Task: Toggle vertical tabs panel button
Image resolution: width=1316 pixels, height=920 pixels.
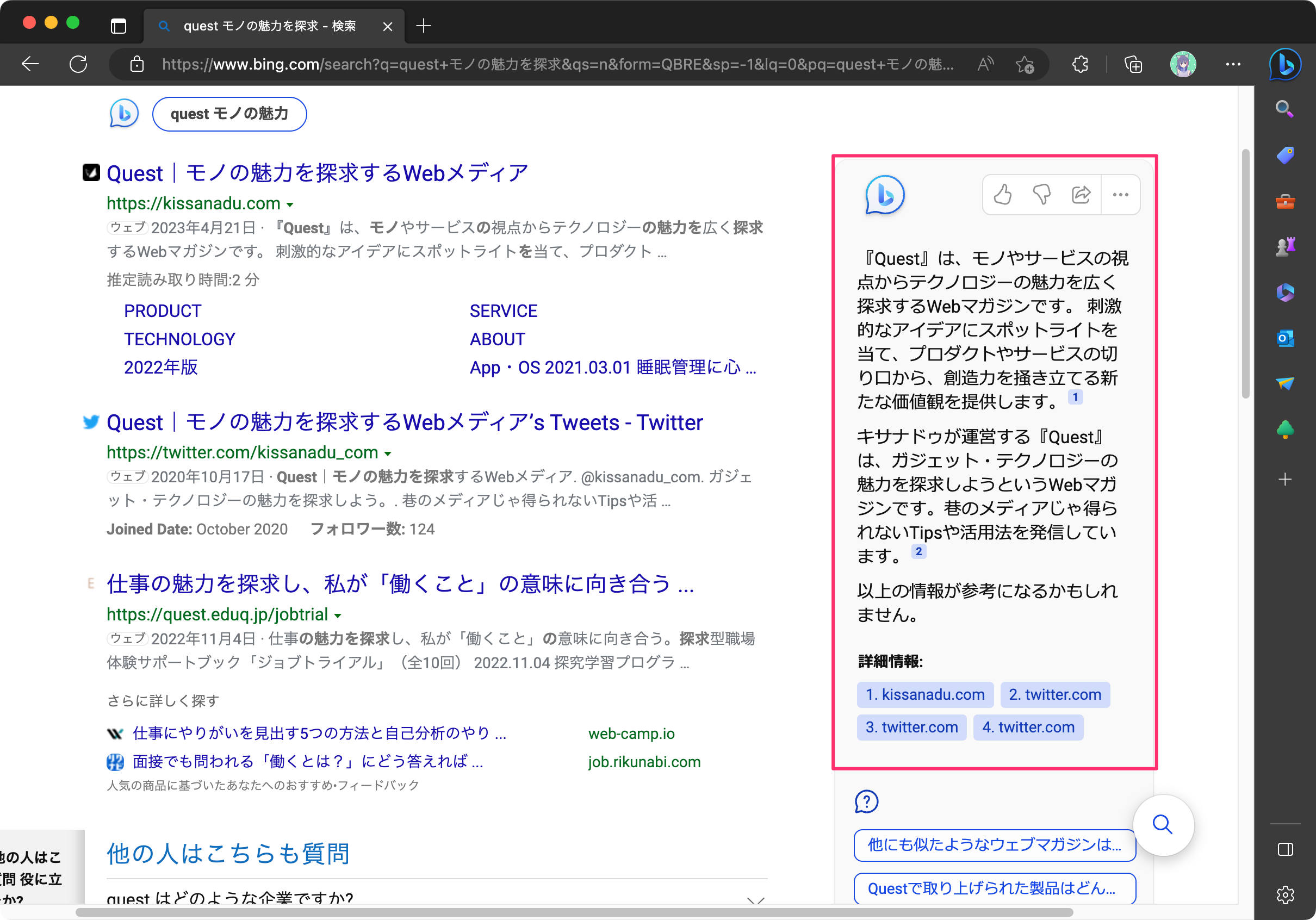Action: pyautogui.click(x=118, y=26)
